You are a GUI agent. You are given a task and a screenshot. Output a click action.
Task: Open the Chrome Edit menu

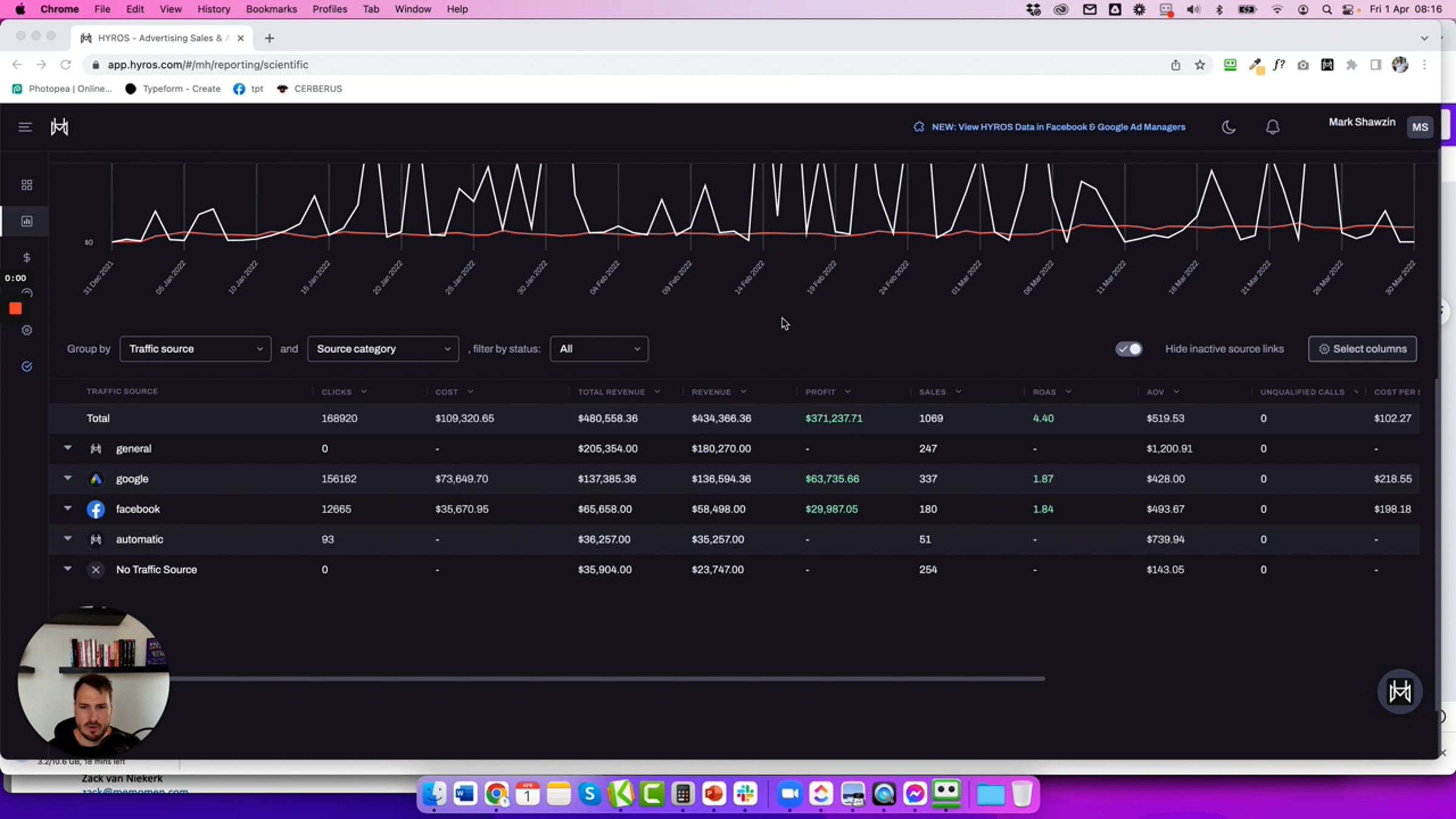pyautogui.click(x=135, y=9)
